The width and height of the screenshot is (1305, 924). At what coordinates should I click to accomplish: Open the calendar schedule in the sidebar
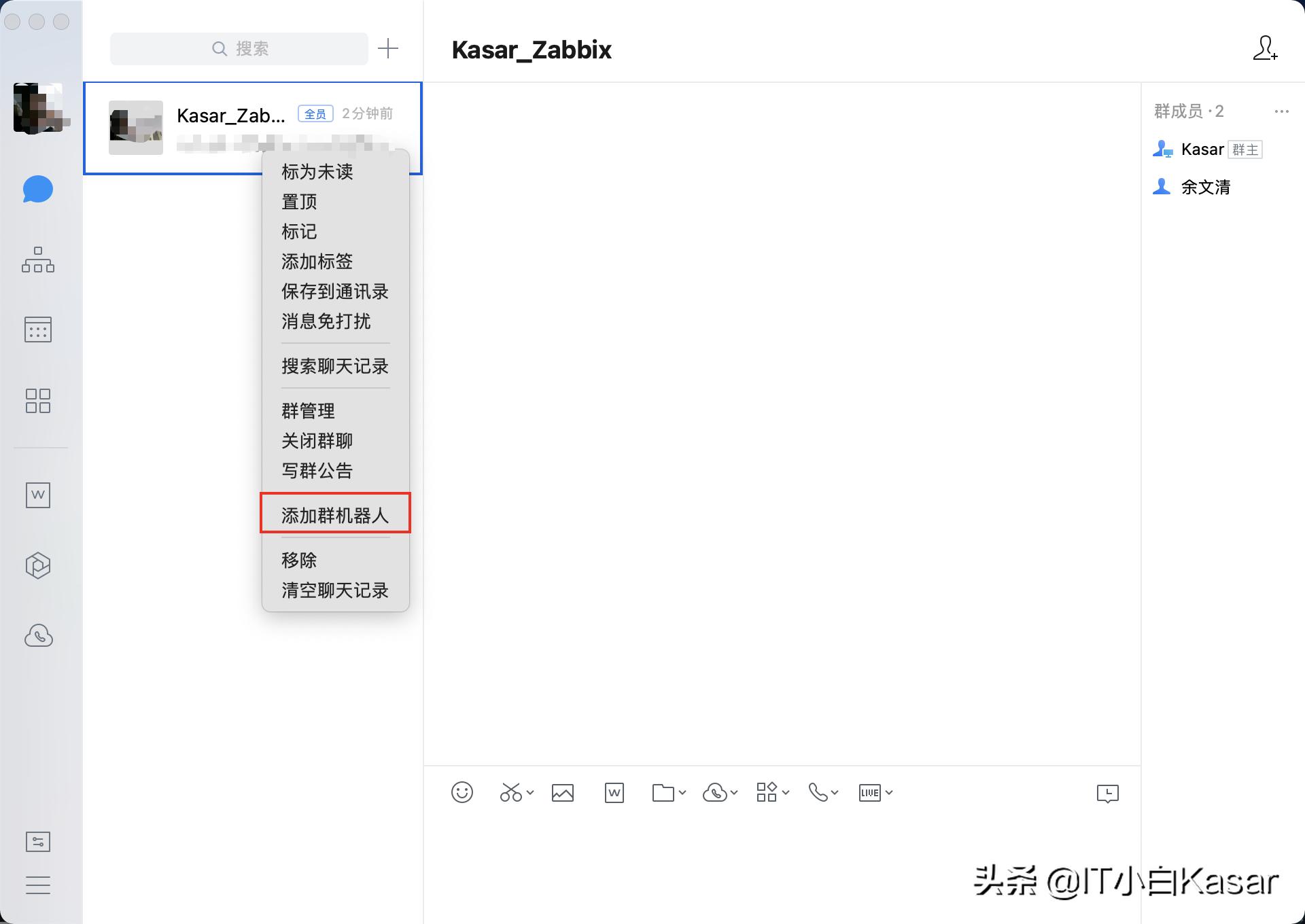coord(38,330)
